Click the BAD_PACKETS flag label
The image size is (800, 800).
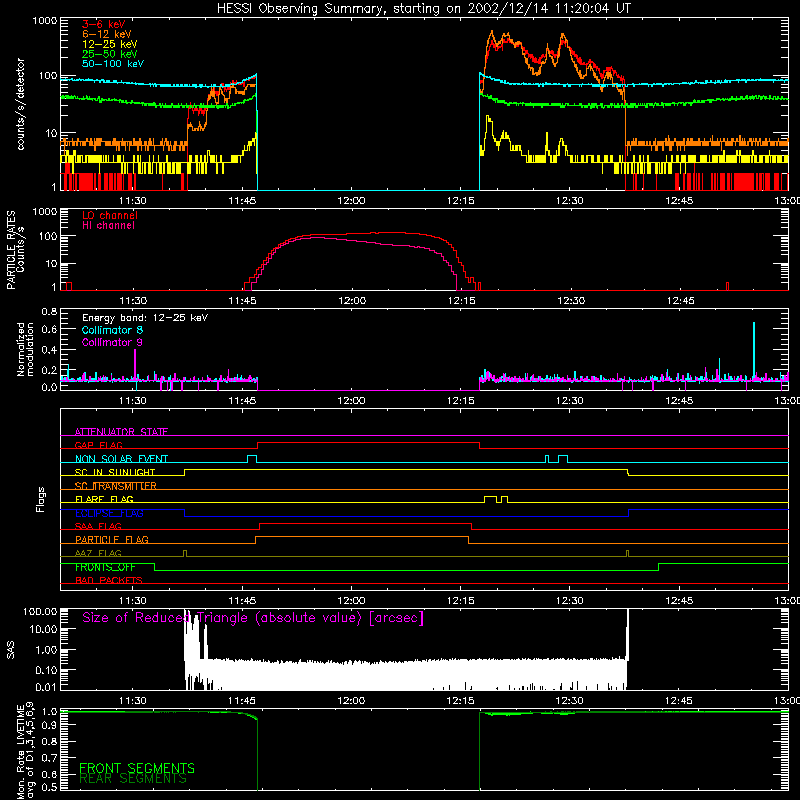coord(109,580)
